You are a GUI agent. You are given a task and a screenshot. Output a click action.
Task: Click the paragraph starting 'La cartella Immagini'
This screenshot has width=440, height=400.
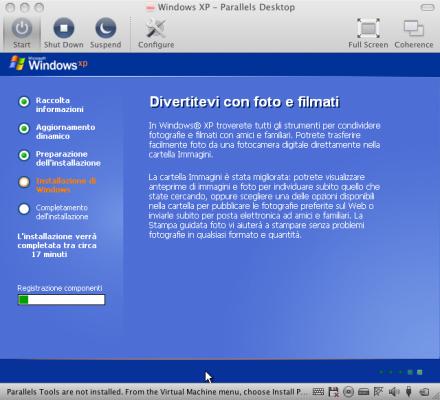pos(264,206)
